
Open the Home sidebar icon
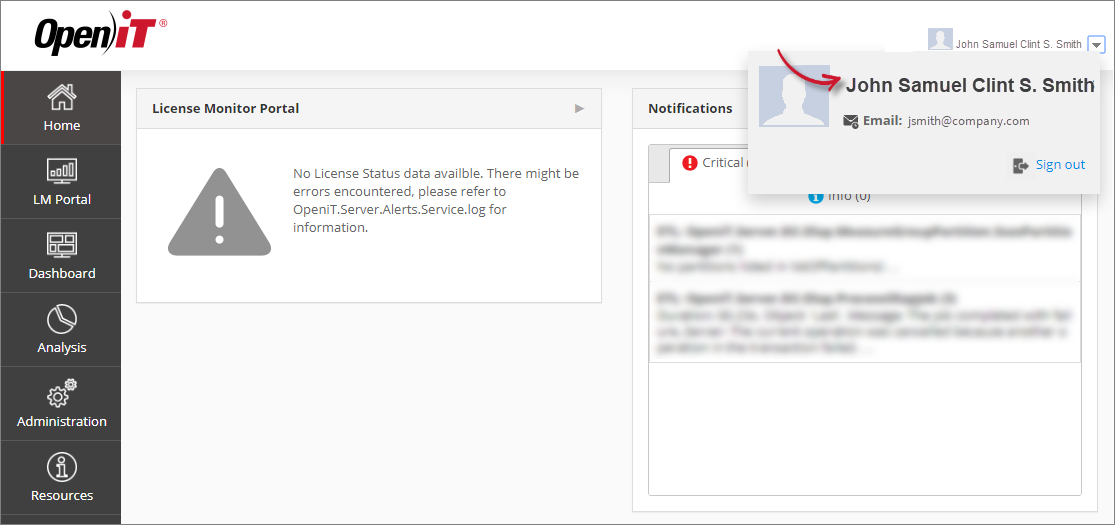pyautogui.click(x=62, y=97)
